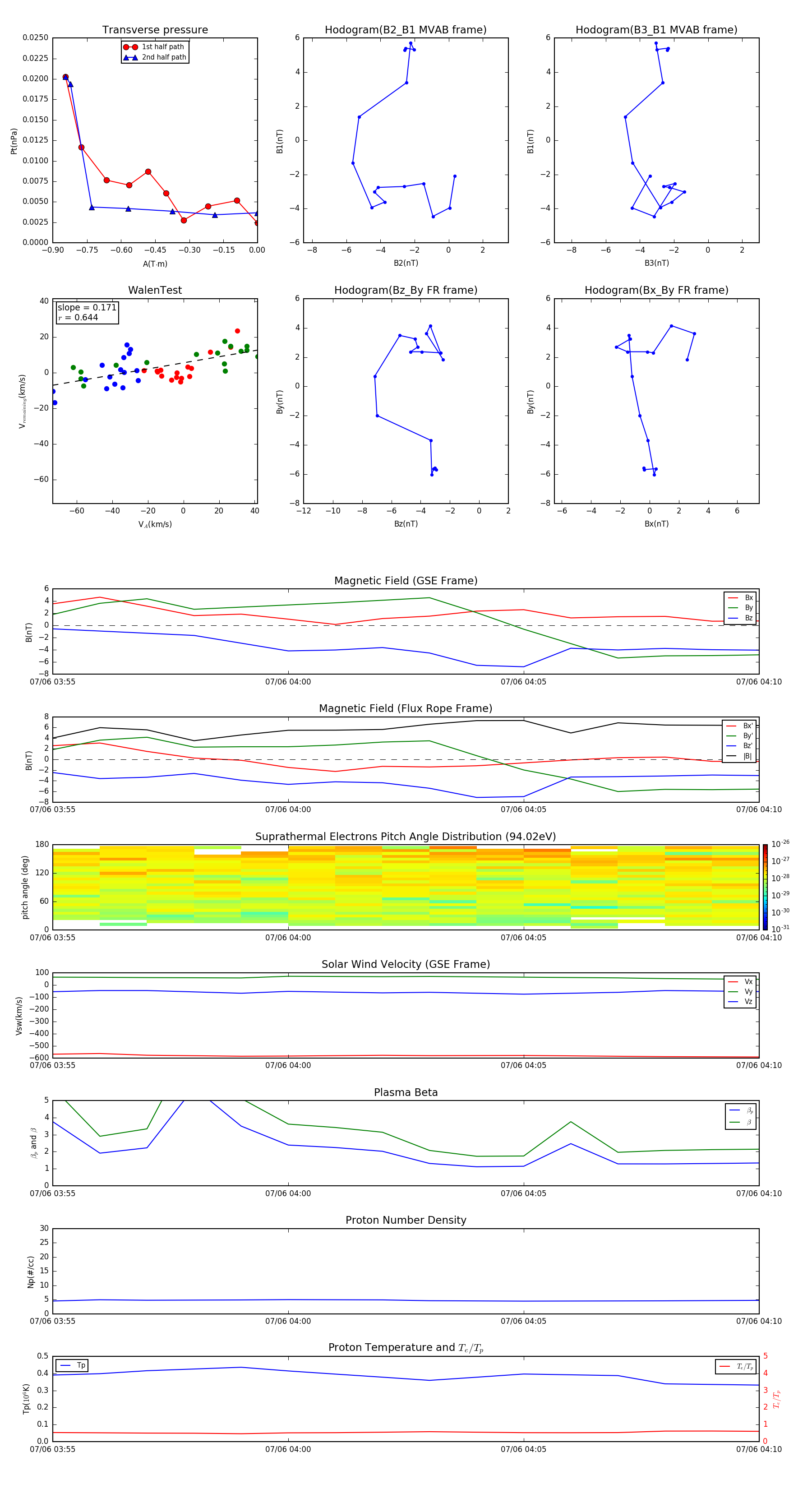Image resolution: width=812 pixels, height=1489 pixels.
Task: Select '|B|' in Flux Rope legend
Action: [x=739, y=757]
